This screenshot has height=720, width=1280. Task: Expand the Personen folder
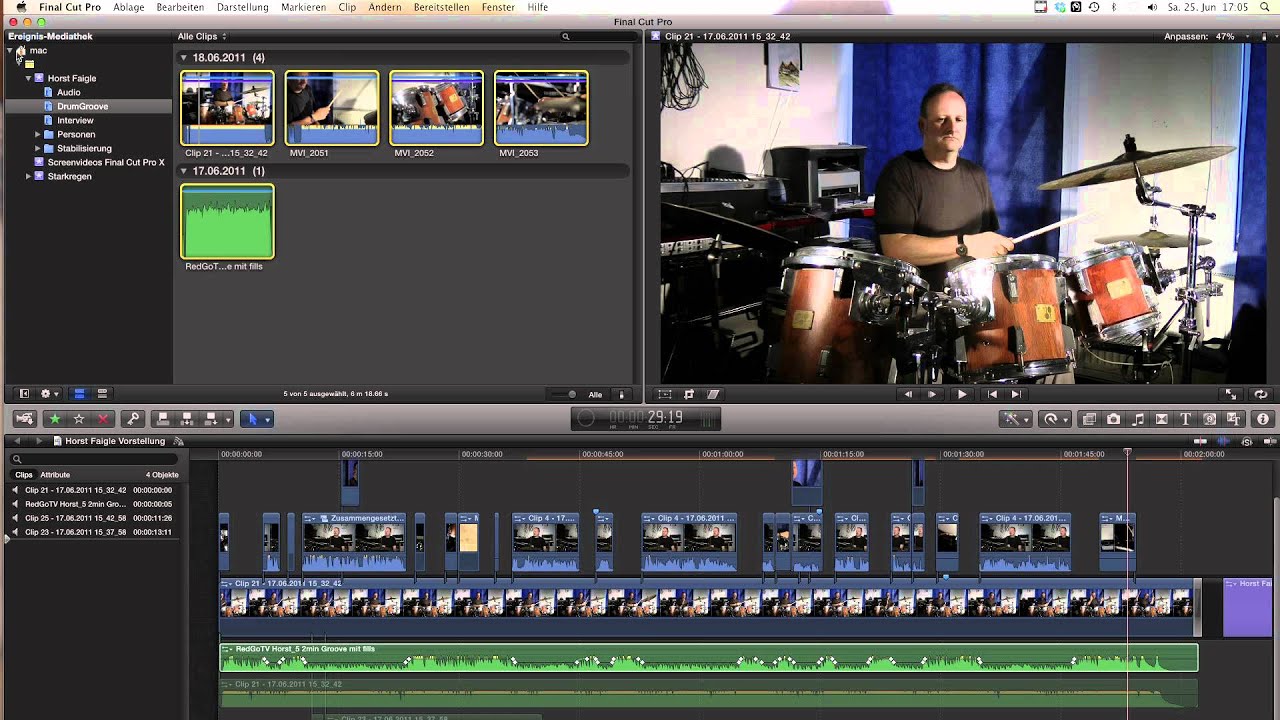pyautogui.click(x=38, y=134)
